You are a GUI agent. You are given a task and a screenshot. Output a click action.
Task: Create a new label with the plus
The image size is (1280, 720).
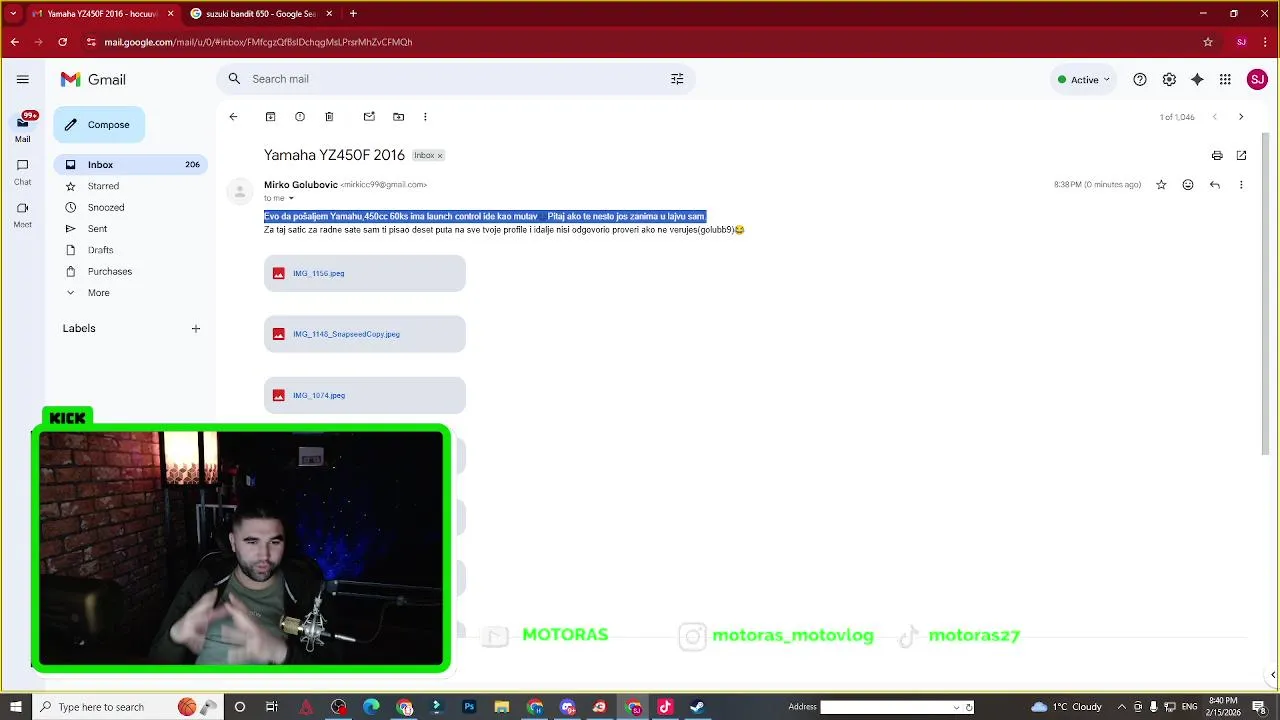196,328
